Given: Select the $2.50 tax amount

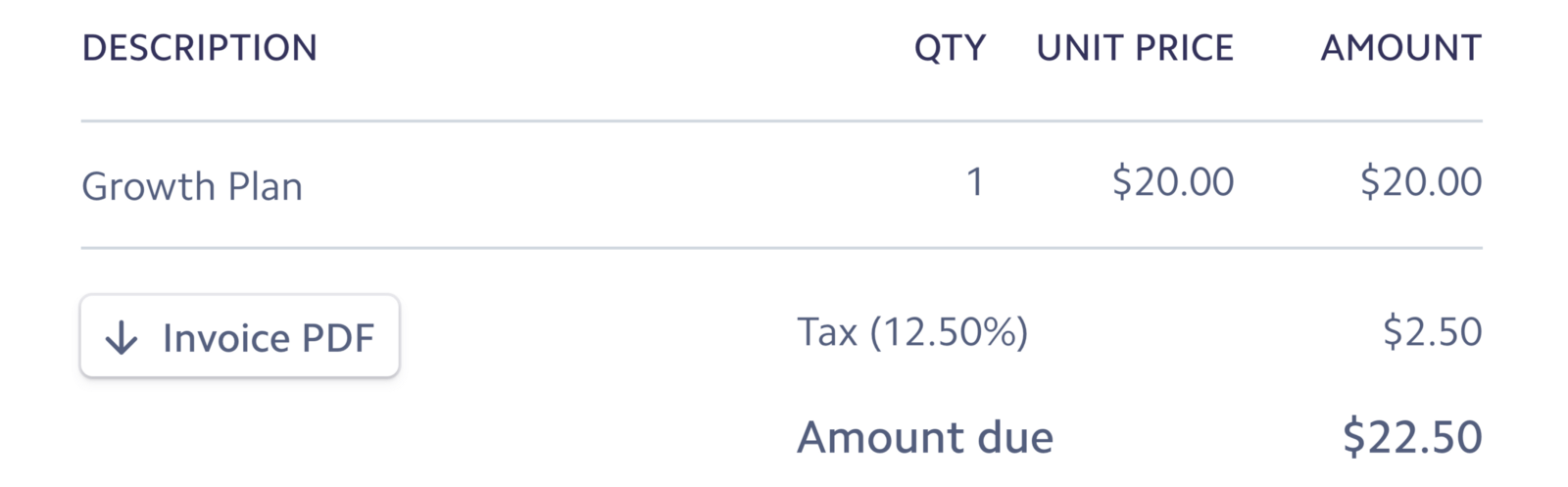Looking at the screenshot, I should coord(1432,332).
